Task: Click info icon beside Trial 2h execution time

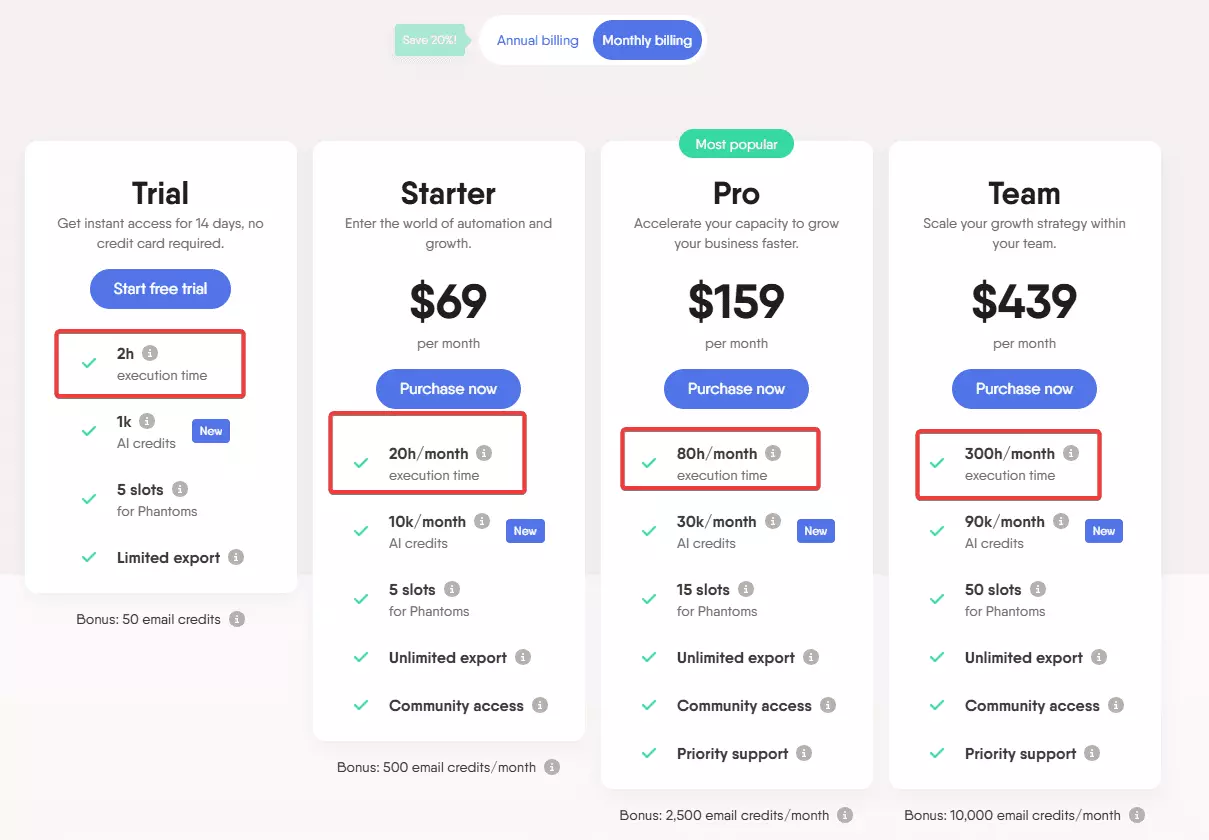Action: pos(150,353)
